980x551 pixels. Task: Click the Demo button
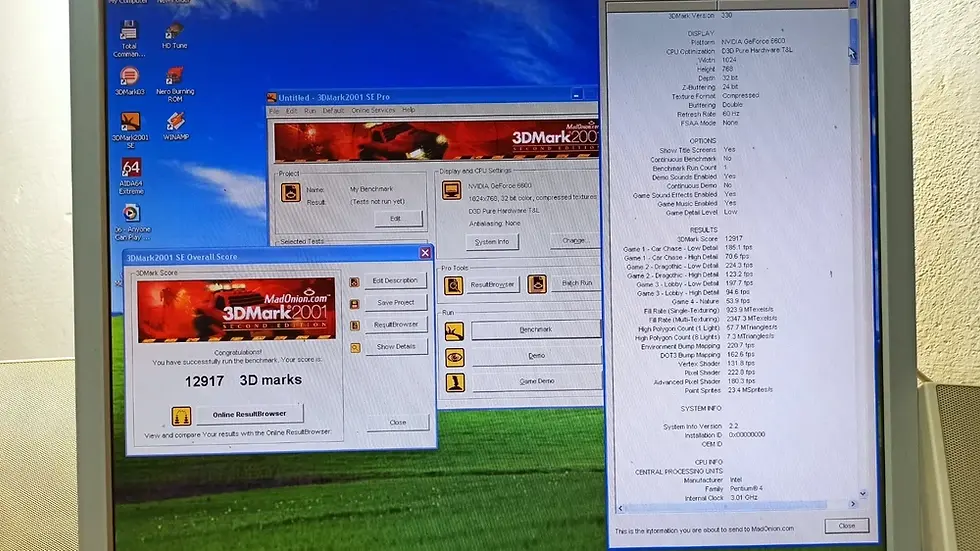pyautogui.click(x=536, y=356)
